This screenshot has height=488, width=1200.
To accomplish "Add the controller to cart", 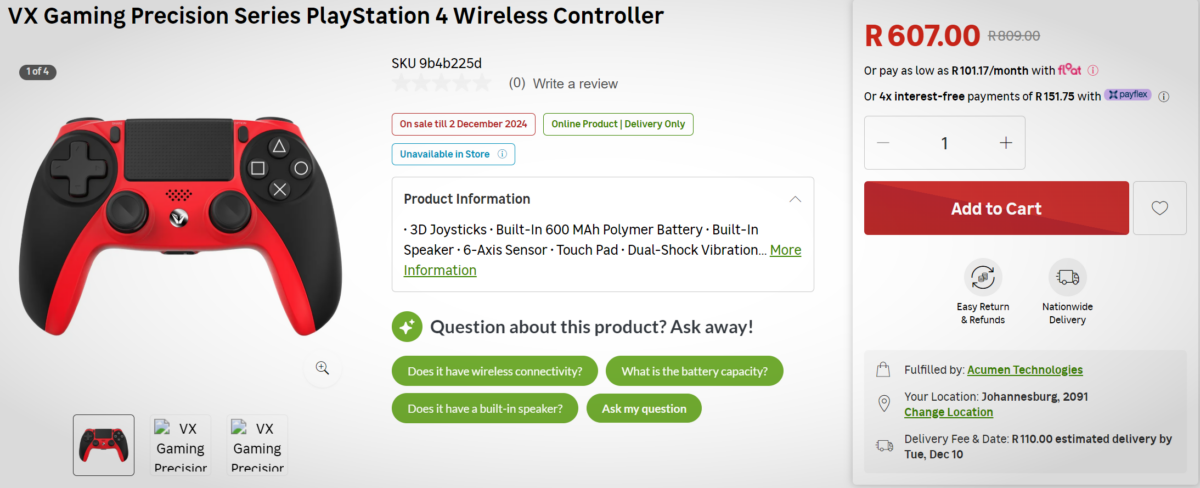I will pos(996,208).
